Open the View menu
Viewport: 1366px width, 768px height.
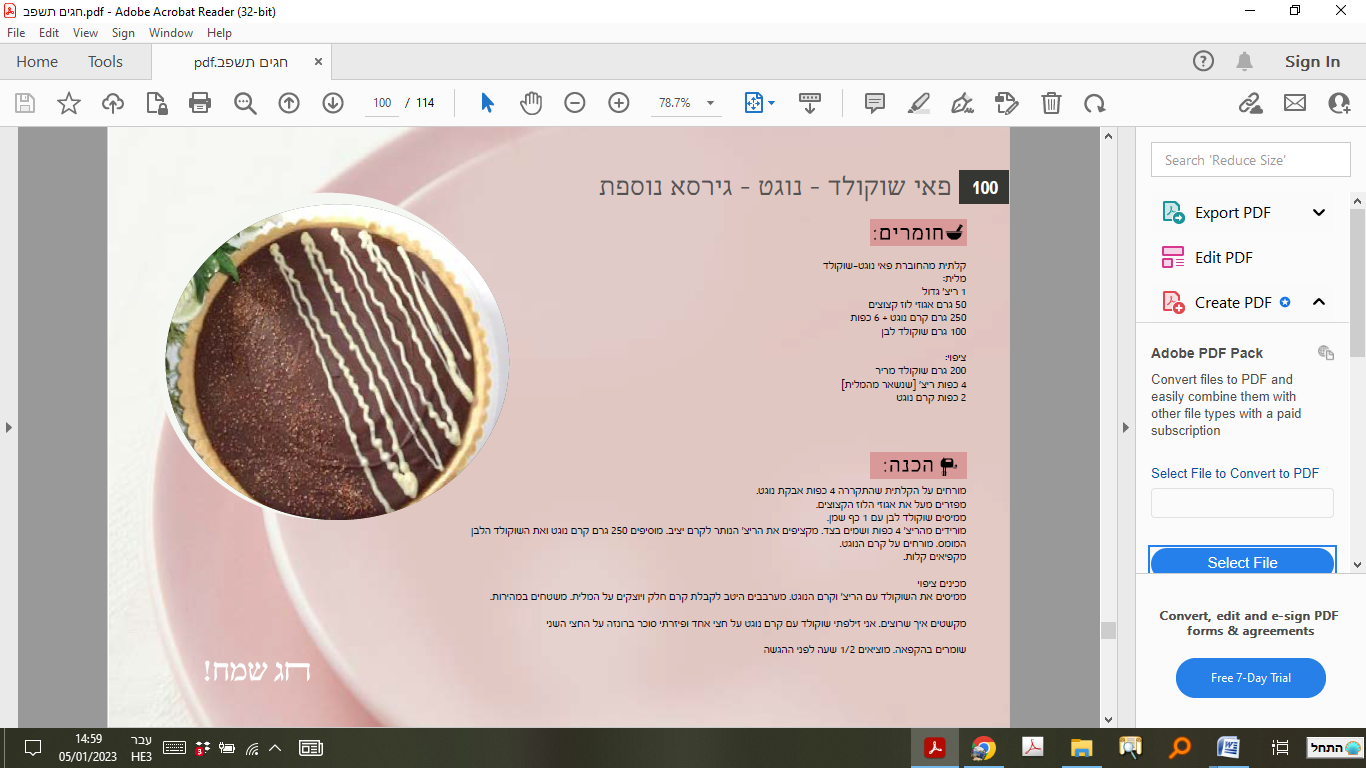tap(85, 33)
